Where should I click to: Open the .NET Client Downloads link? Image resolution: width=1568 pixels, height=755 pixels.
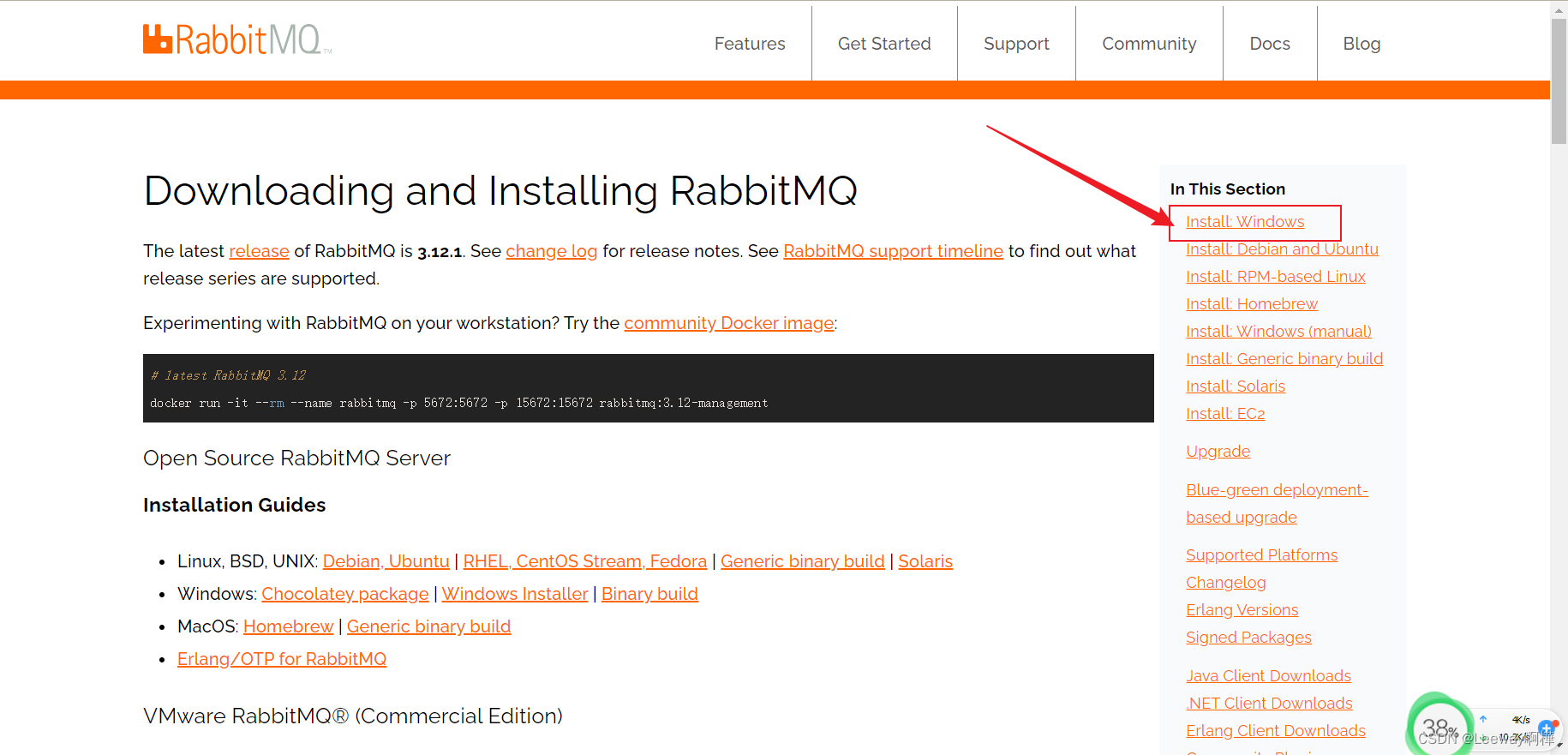(1269, 704)
